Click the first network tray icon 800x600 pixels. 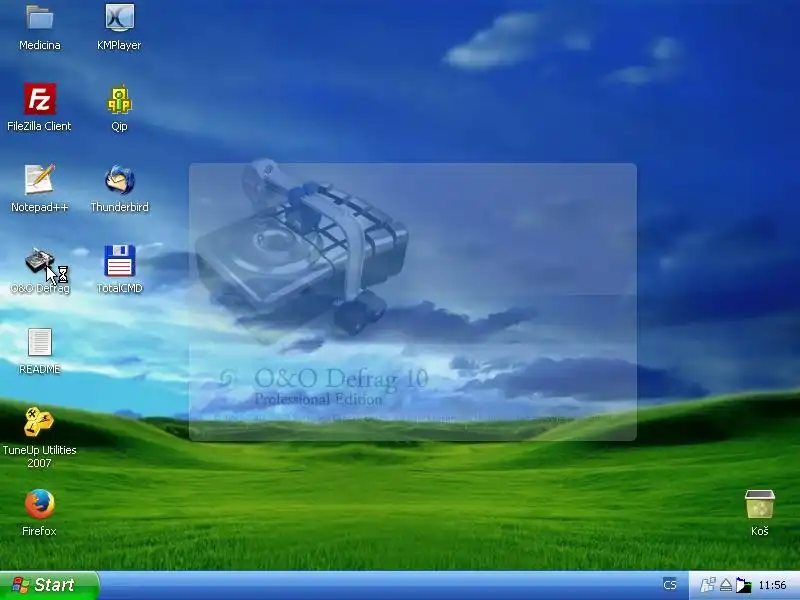(x=707, y=585)
